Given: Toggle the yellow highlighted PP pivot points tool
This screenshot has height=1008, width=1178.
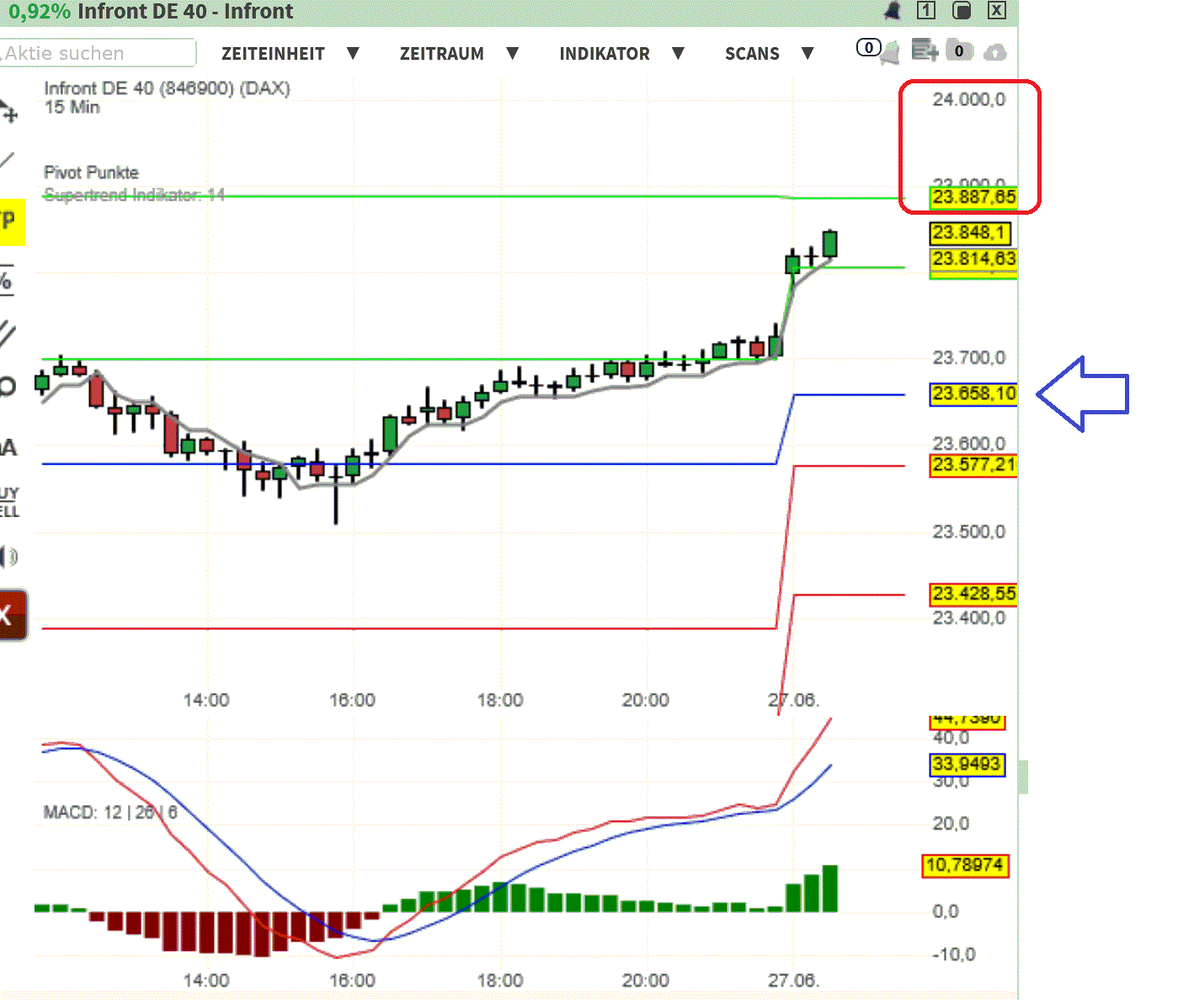Looking at the screenshot, I should point(11,221).
